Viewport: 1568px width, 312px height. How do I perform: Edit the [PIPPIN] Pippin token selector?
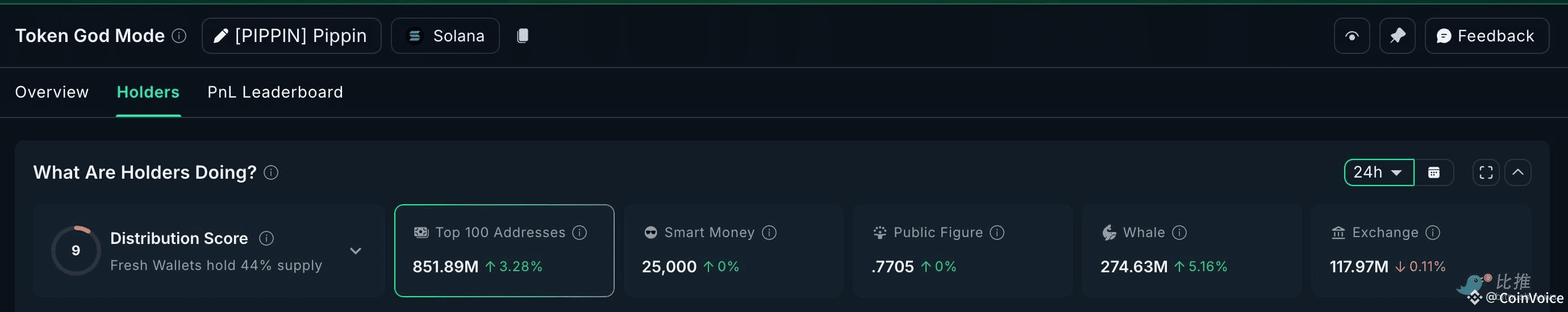(291, 36)
